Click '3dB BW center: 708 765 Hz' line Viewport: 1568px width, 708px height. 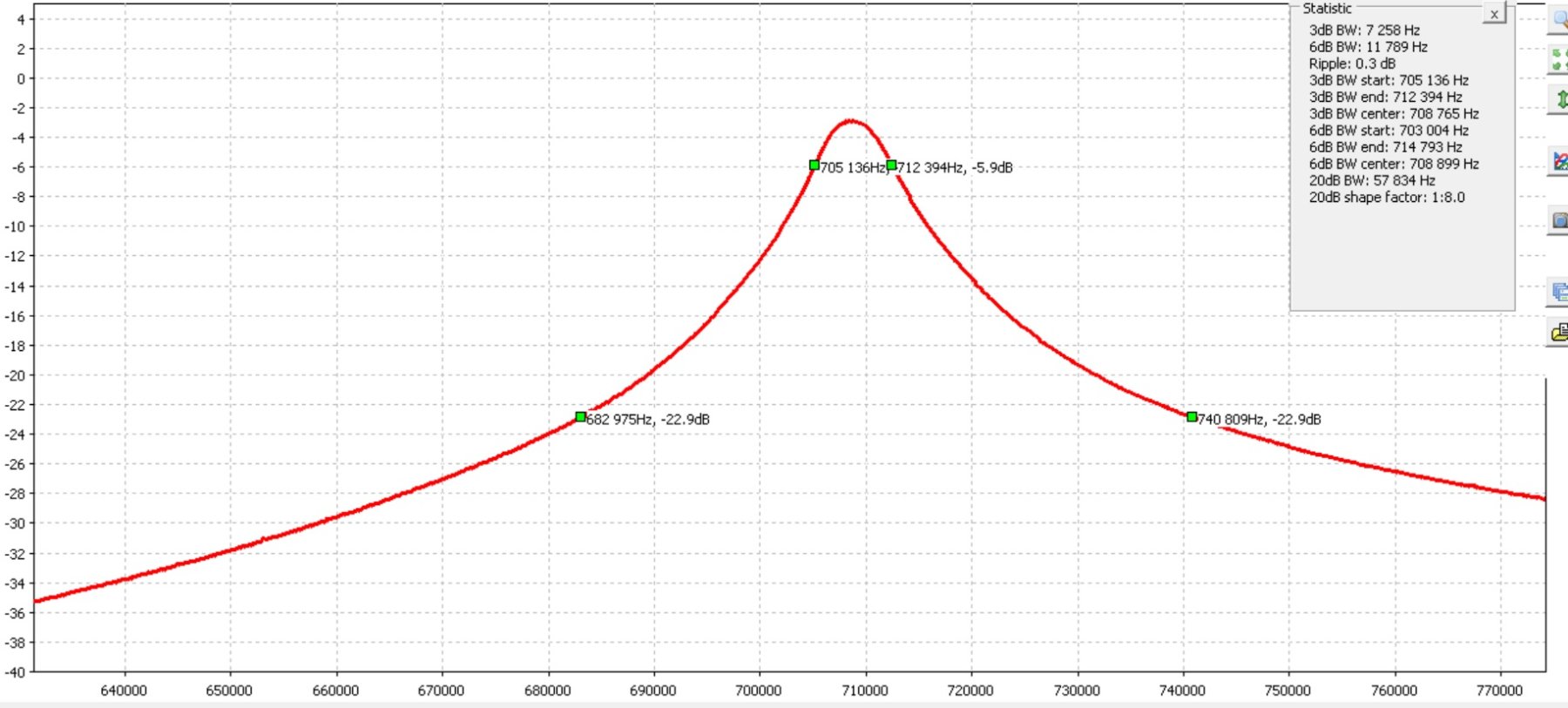[1394, 113]
